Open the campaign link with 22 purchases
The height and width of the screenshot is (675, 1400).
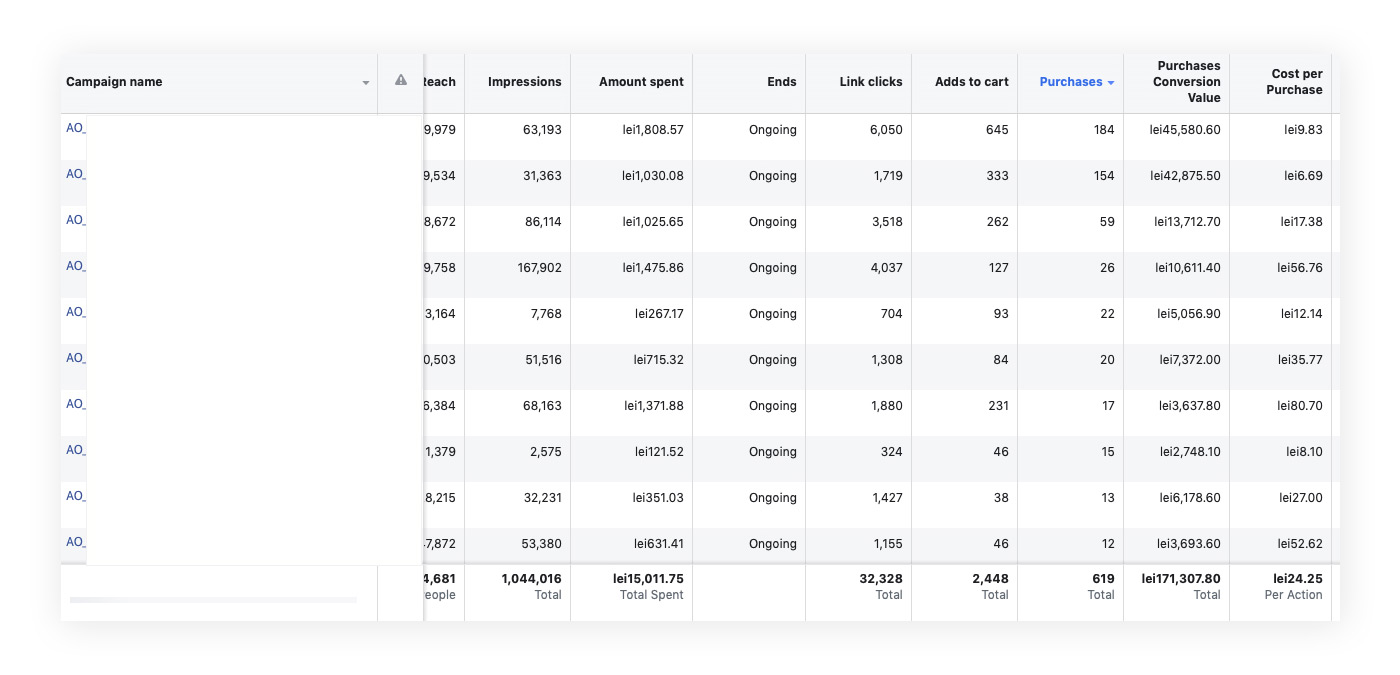tap(75, 313)
